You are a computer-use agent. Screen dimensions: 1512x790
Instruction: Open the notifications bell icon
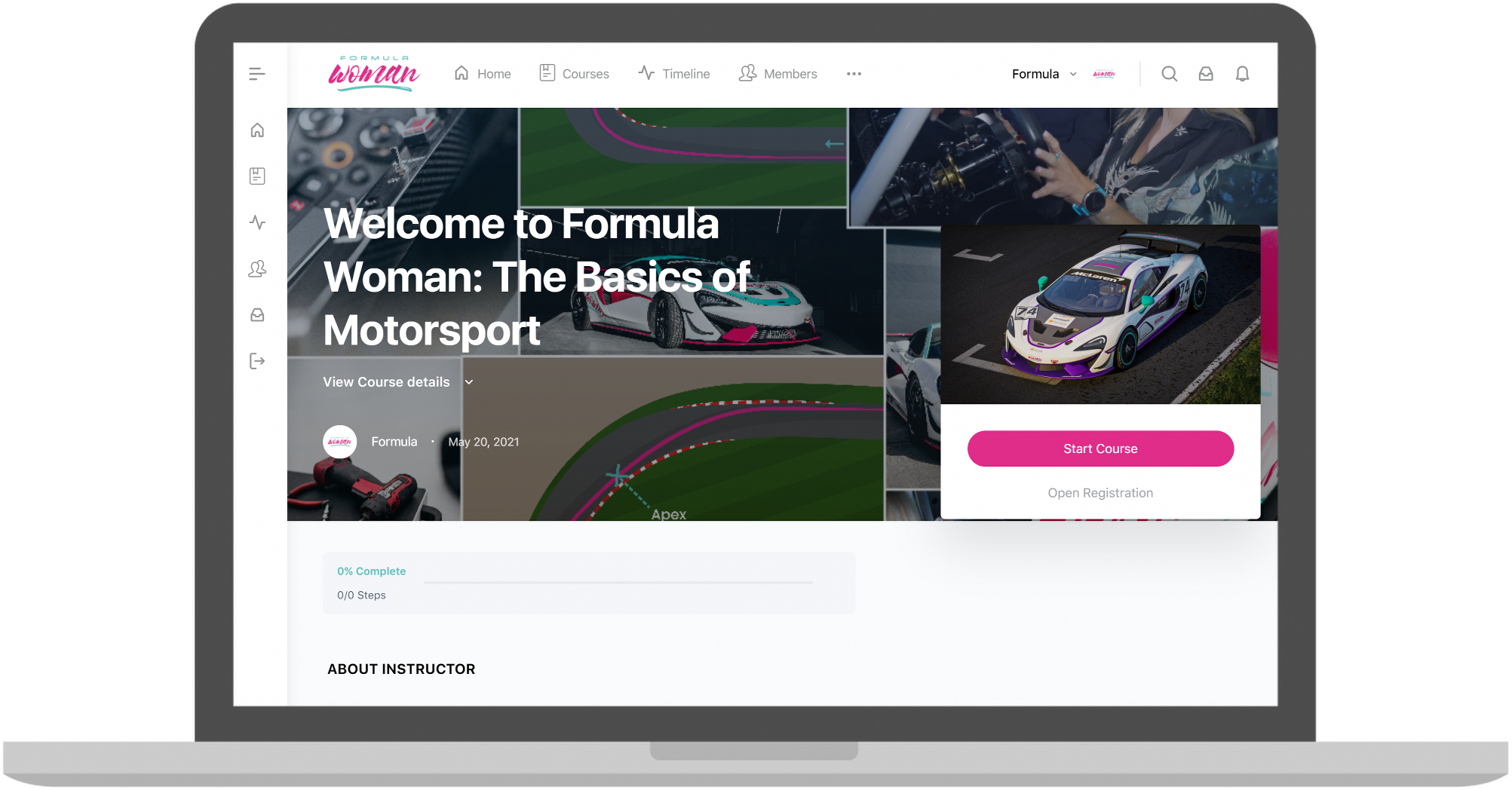(x=1242, y=74)
